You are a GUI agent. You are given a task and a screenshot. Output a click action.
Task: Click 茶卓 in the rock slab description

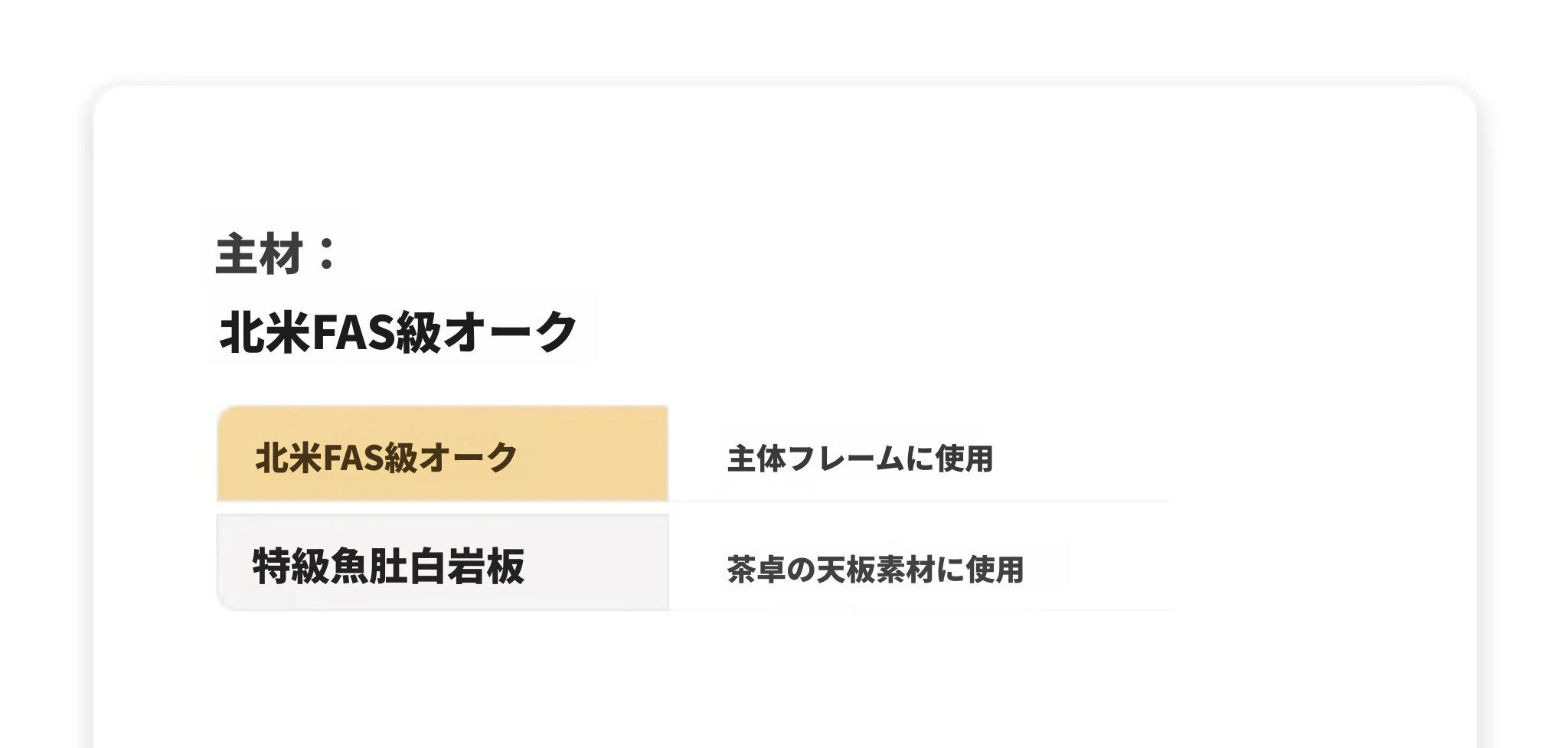point(756,569)
